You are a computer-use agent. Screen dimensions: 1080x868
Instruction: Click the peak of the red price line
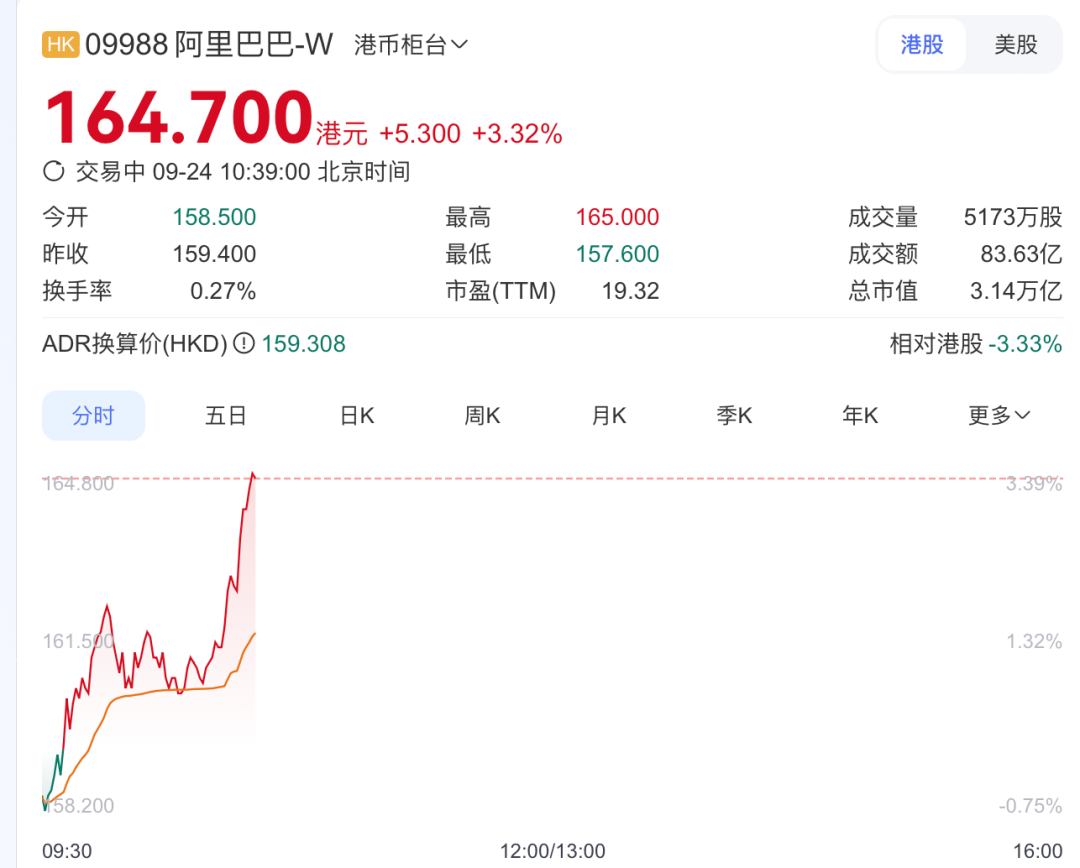[254, 474]
